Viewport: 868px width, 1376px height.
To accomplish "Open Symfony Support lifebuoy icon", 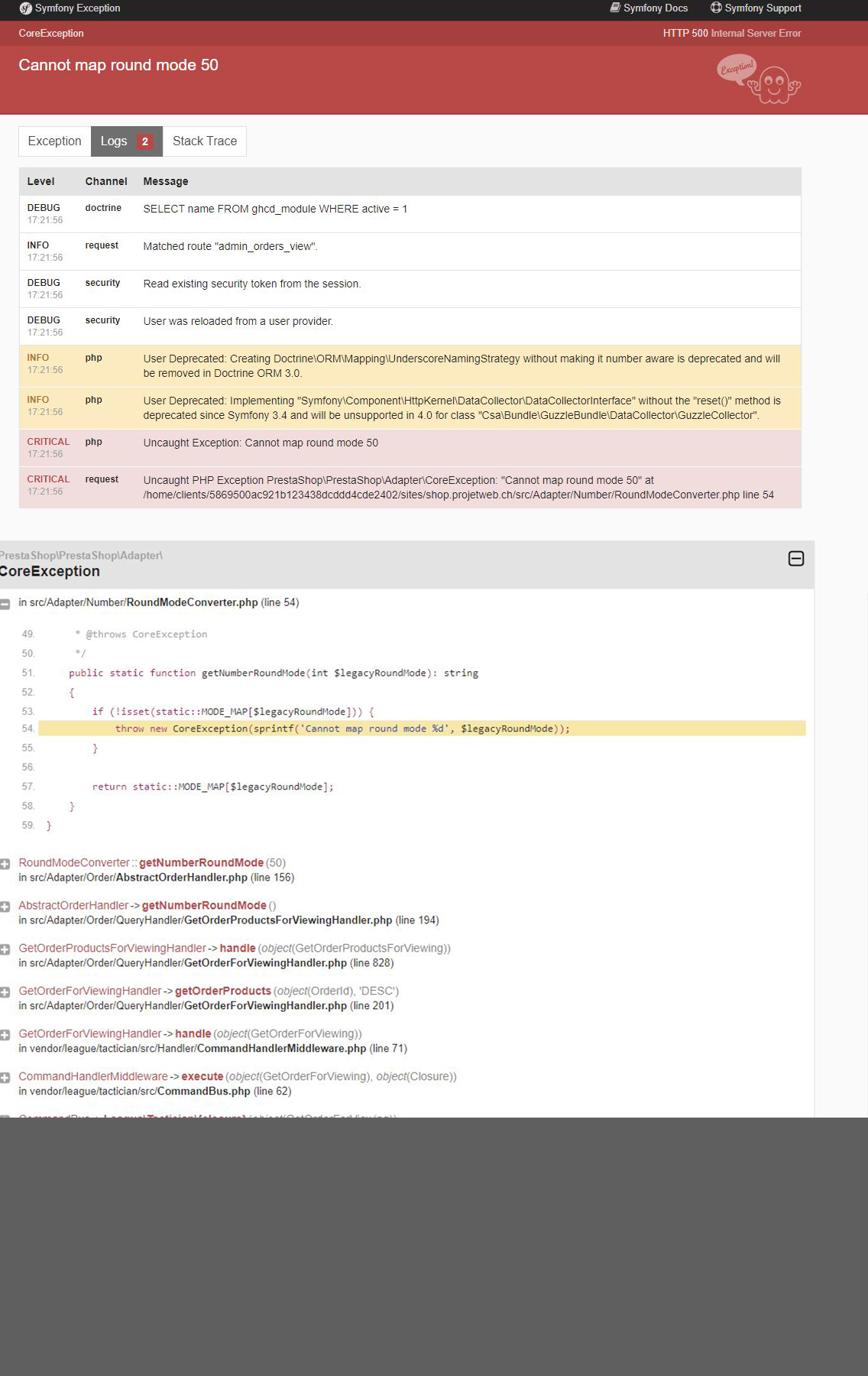I will pos(716,8).
